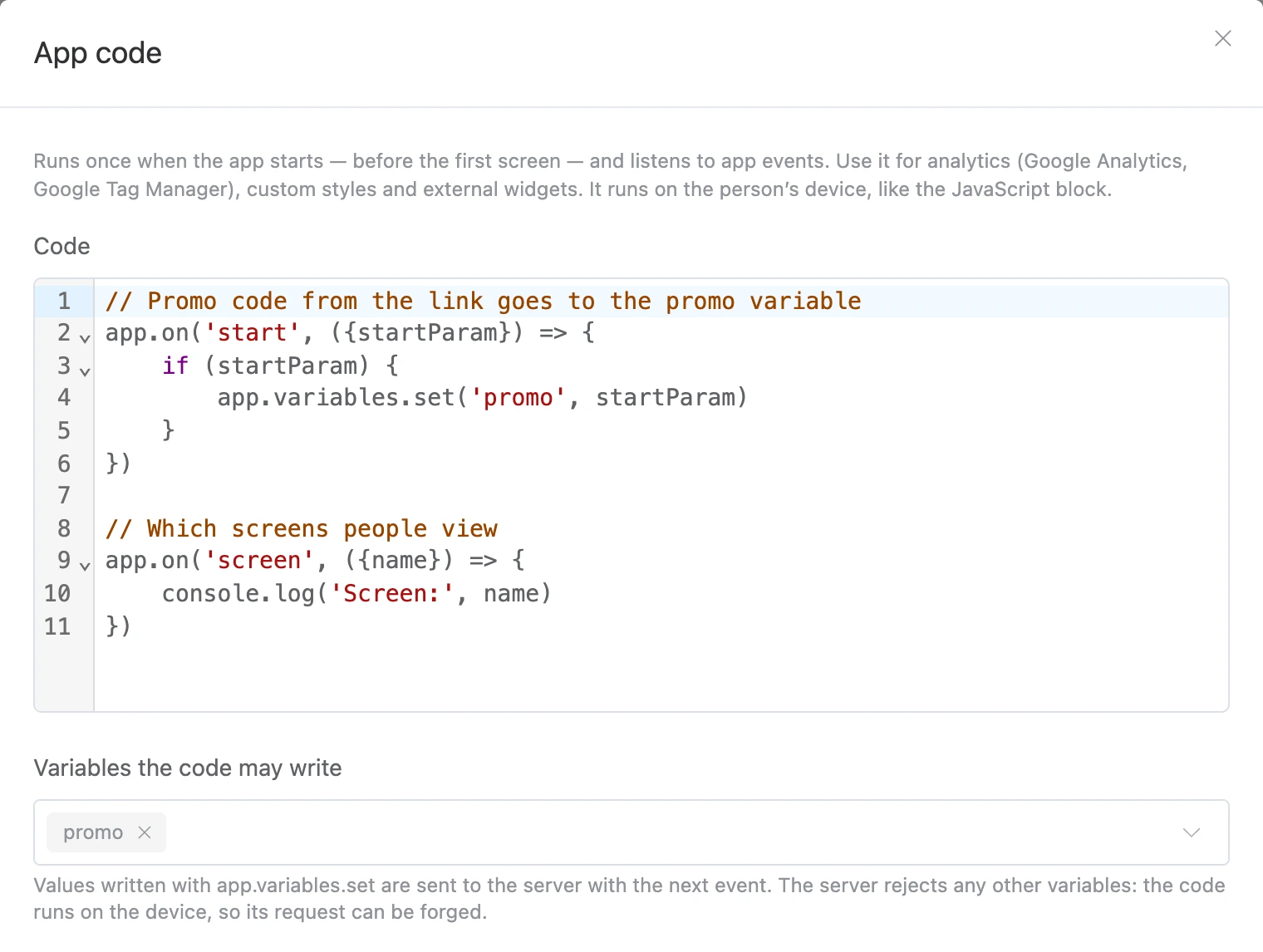Collapse the fold arrow on line 9

point(85,566)
